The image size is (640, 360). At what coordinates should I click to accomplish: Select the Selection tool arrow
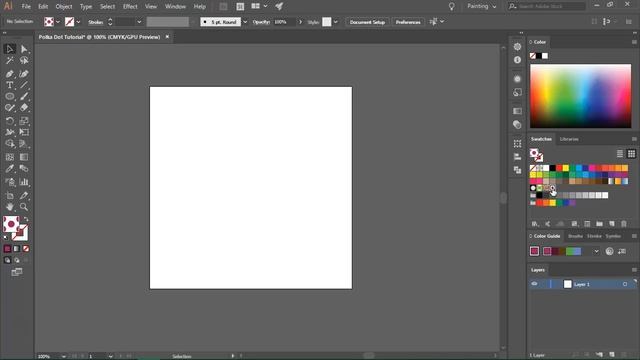9,49
